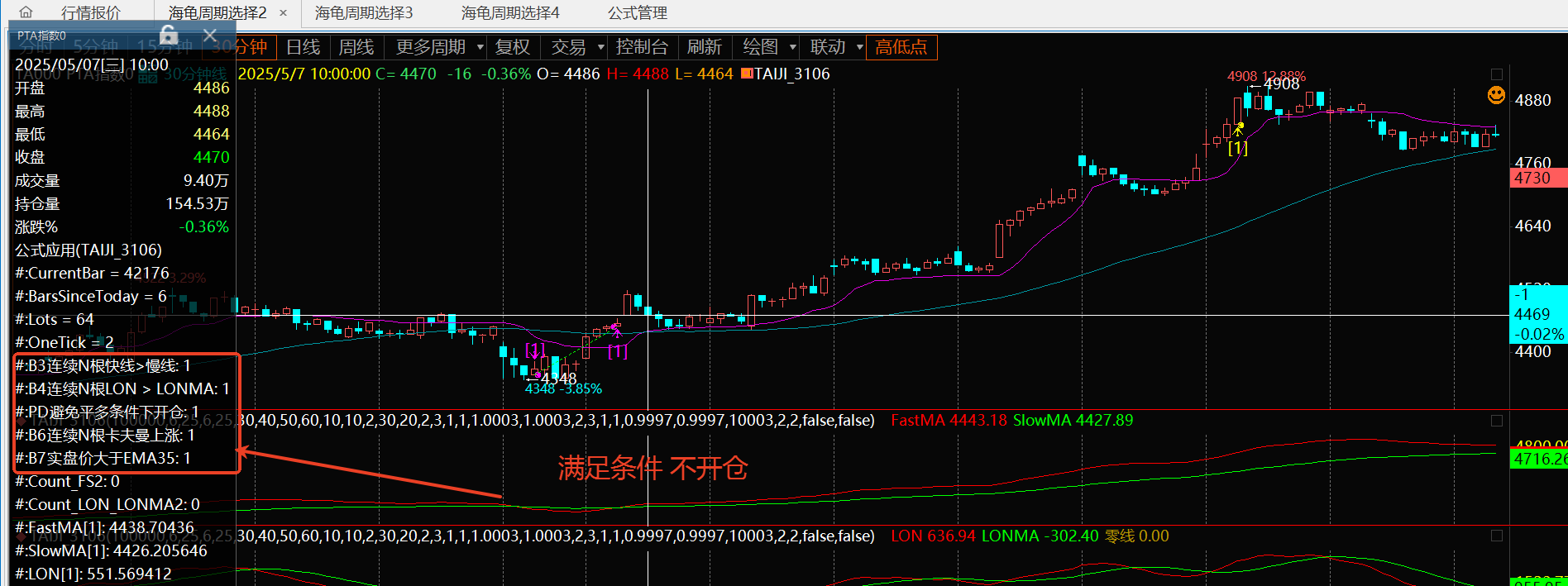Screen dimensions: 1568x586
Task: Click the 4640 price axis label
Action: coord(1532,226)
